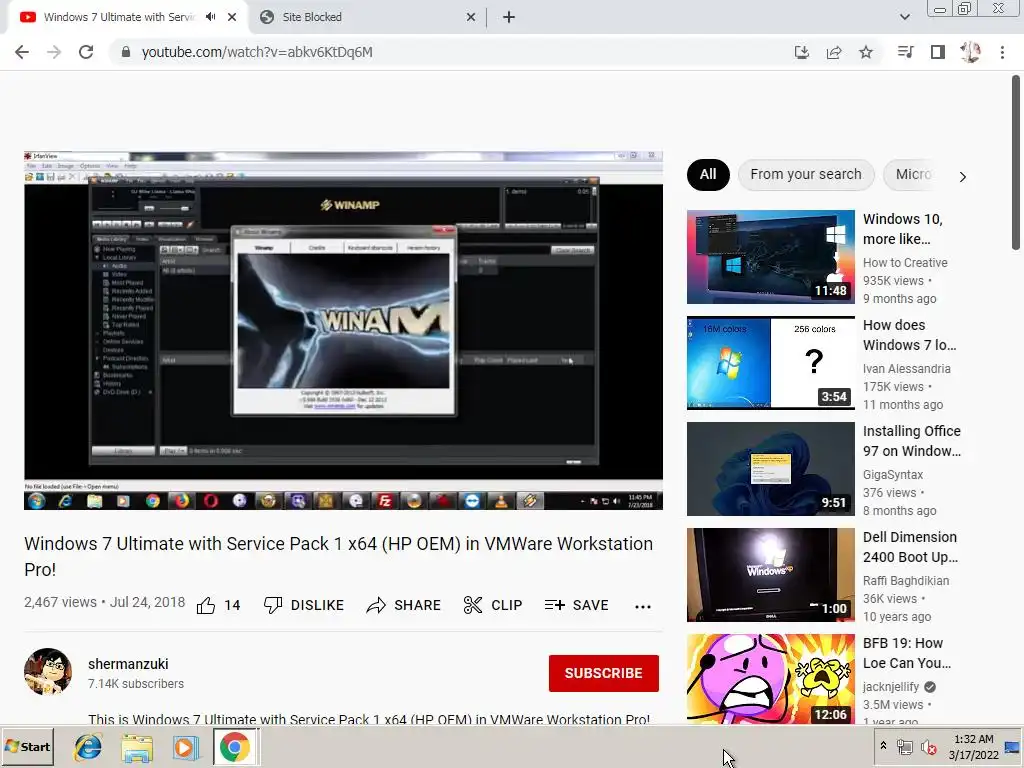Open Installing Office 97 video thumbnail
The image size is (1024, 768).
point(771,468)
